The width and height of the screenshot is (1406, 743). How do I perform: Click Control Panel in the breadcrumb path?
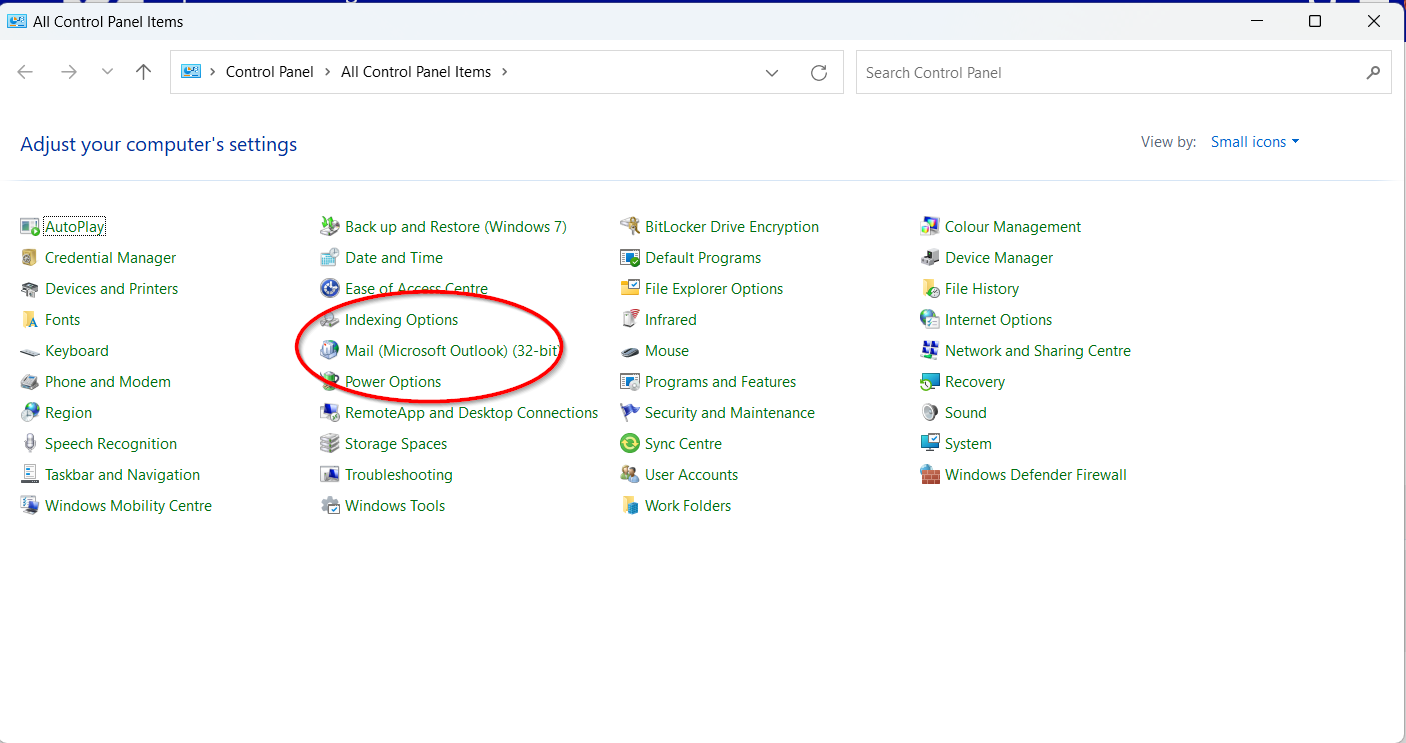tap(269, 72)
